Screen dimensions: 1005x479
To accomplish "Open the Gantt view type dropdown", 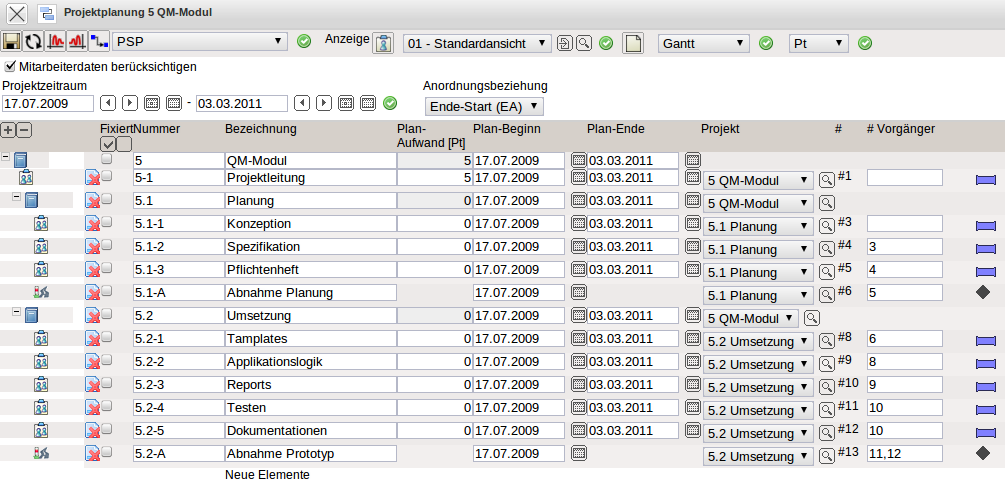I will (703, 43).
